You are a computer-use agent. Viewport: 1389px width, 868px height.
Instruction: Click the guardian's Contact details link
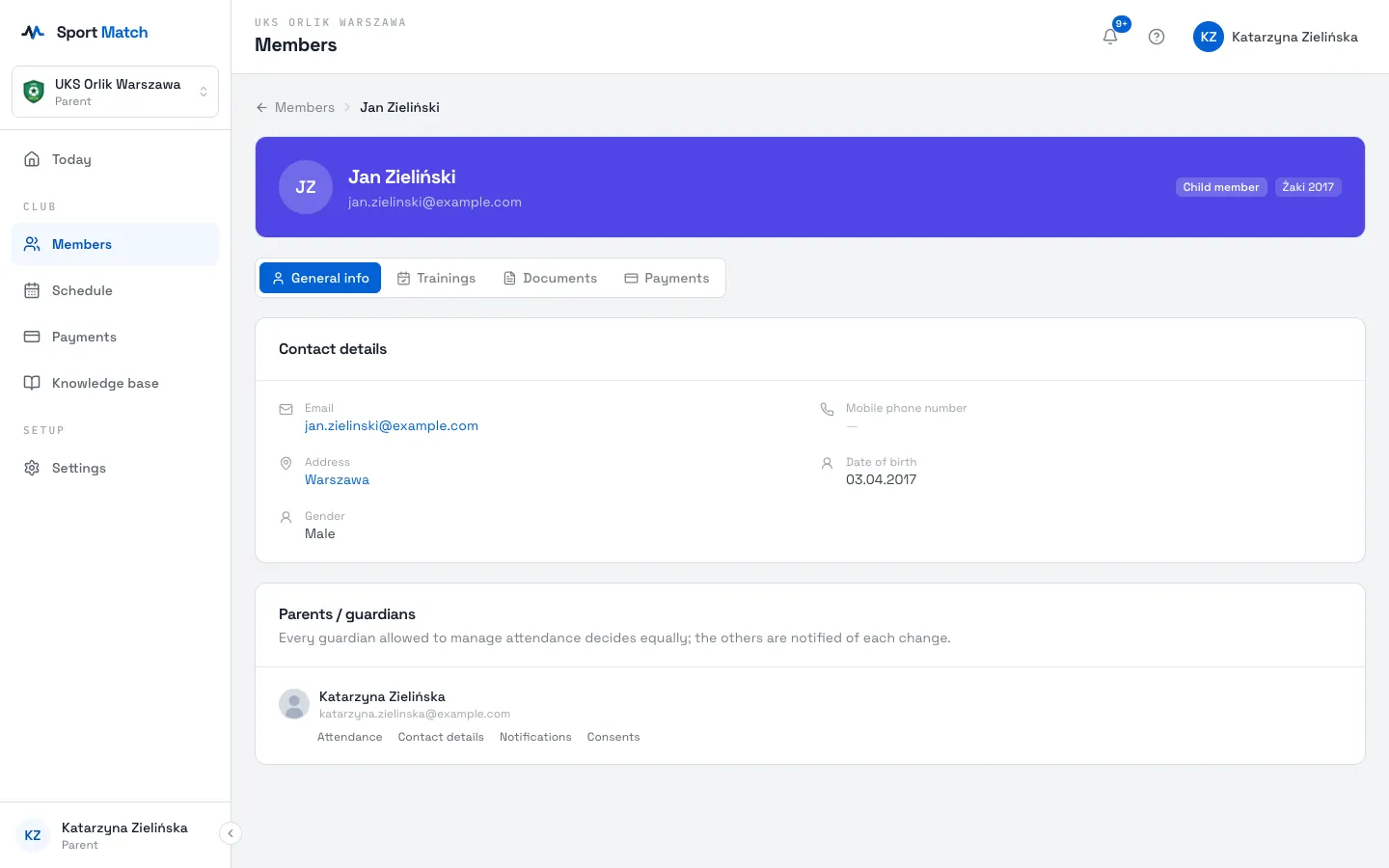click(x=441, y=737)
